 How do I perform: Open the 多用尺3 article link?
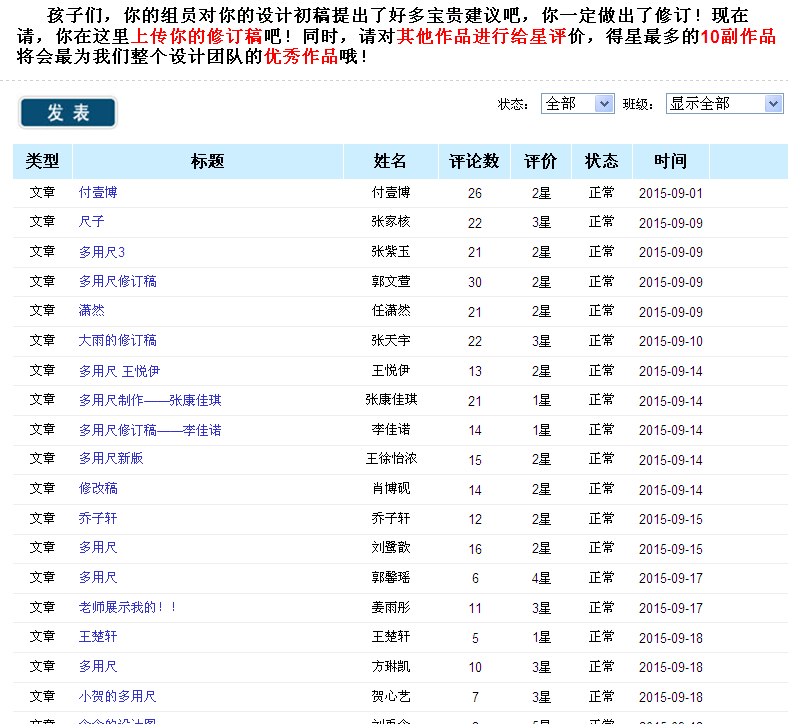[102, 252]
